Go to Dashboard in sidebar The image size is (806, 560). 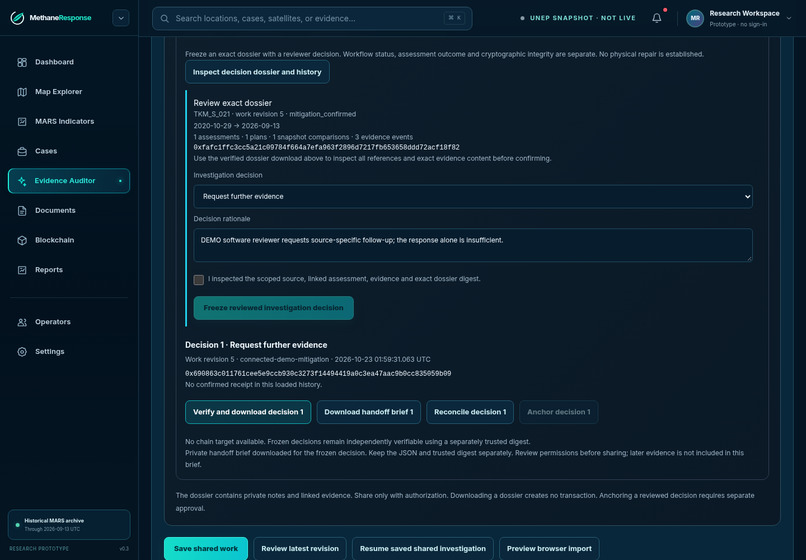pos(54,62)
